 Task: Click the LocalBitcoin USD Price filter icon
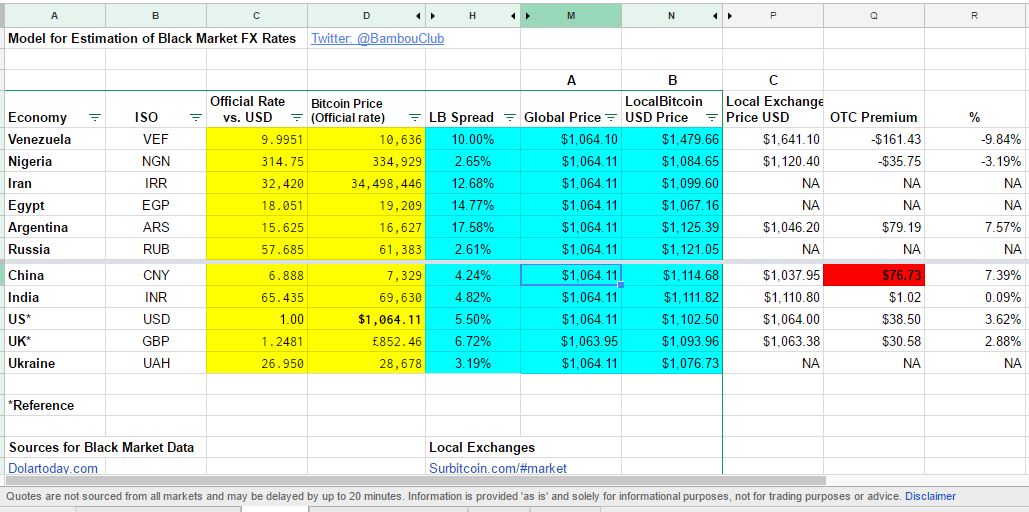click(x=712, y=117)
